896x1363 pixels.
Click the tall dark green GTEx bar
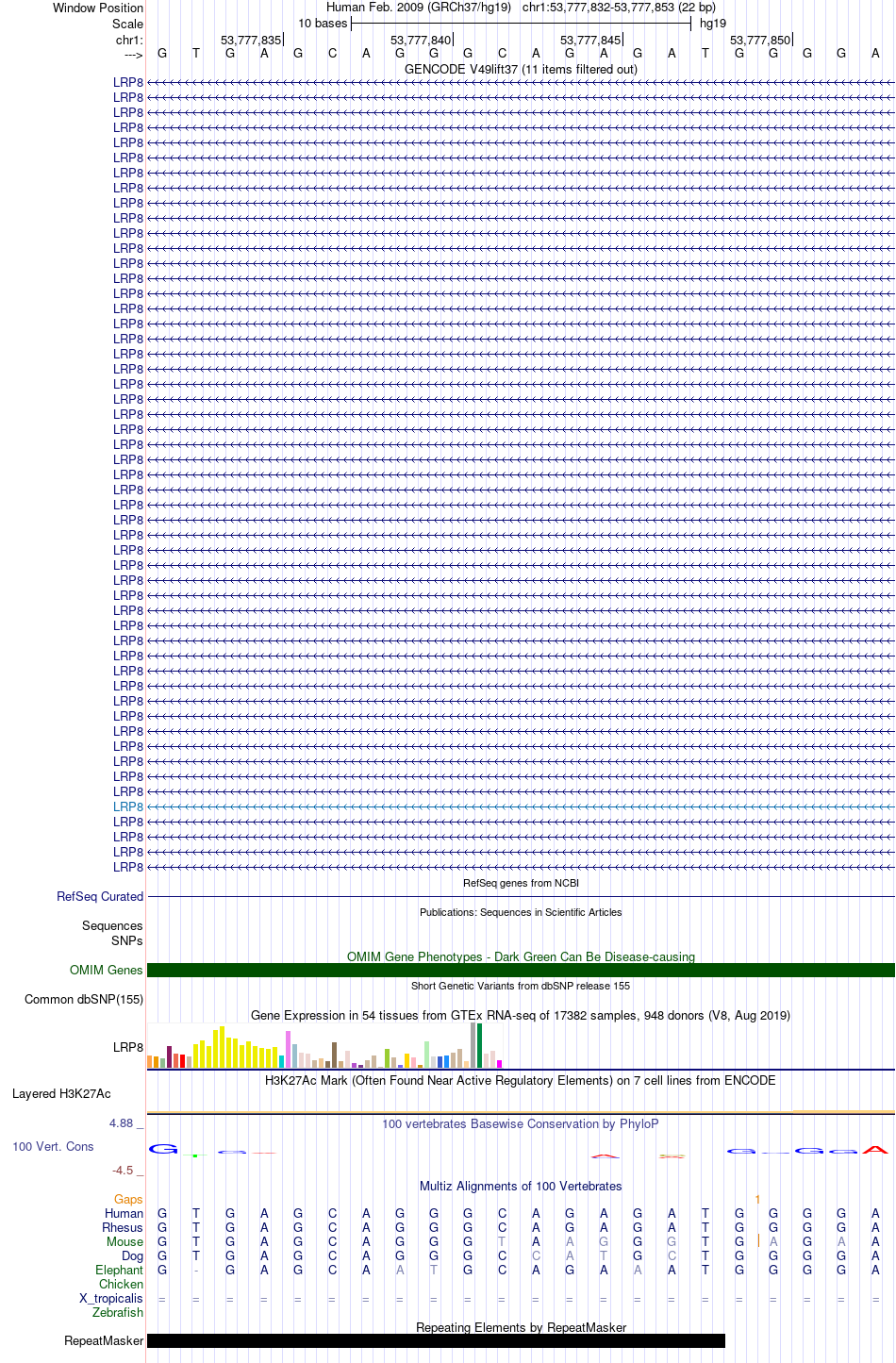[x=479, y=1045]
